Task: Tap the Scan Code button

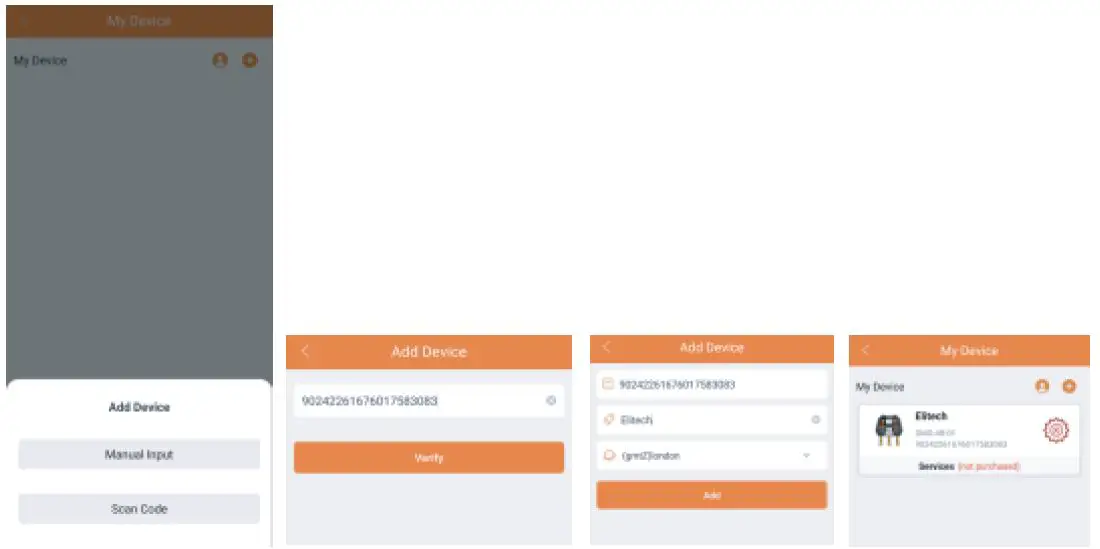Action: point(139,509)
